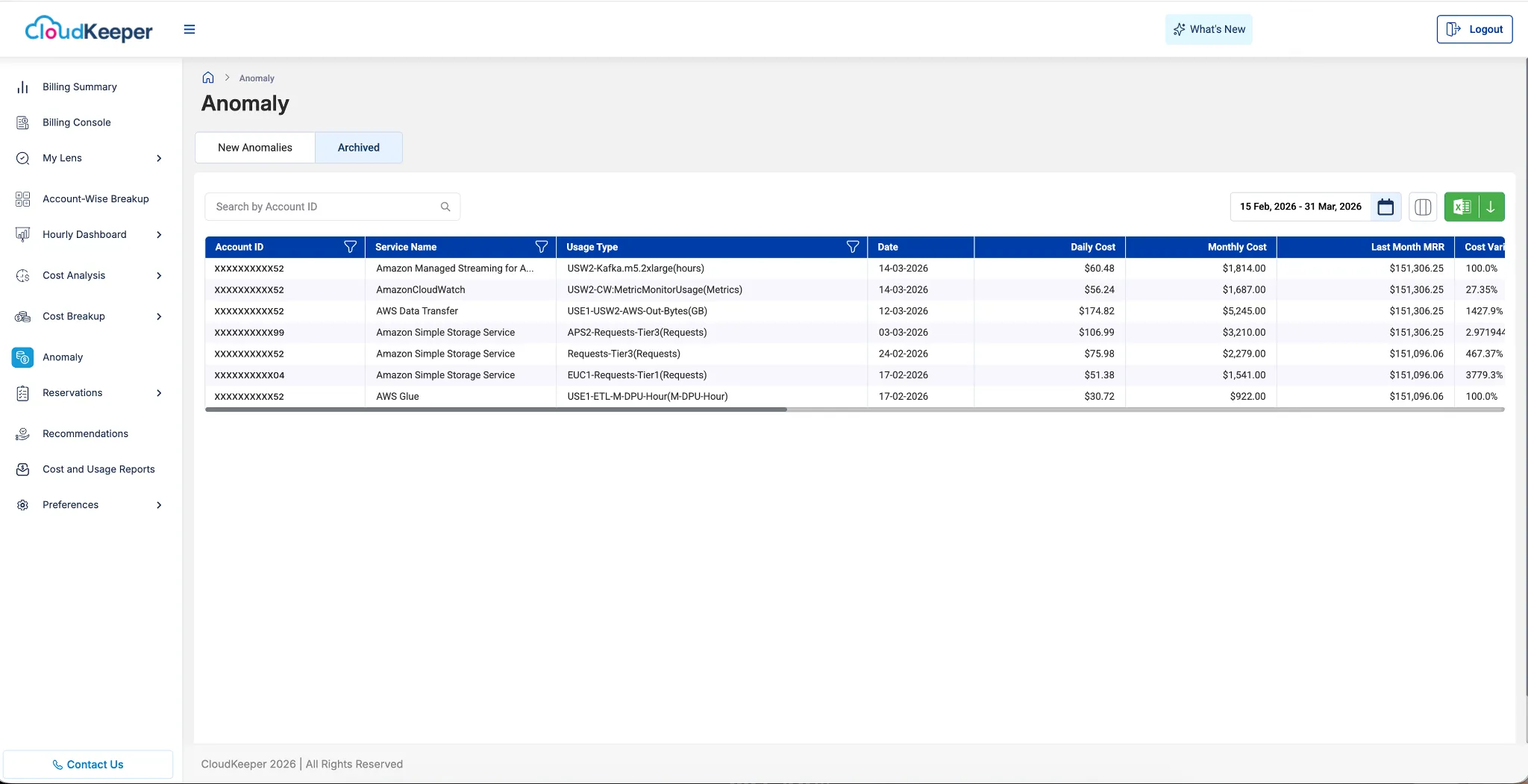Click the Billing Summary bar chart icon
1528x784 pixels.
coord(22,87)
